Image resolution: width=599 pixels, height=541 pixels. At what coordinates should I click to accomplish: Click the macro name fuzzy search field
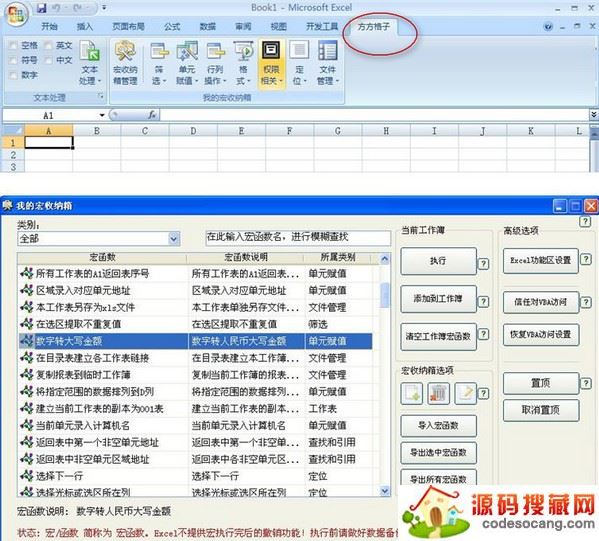pos(298,237)
